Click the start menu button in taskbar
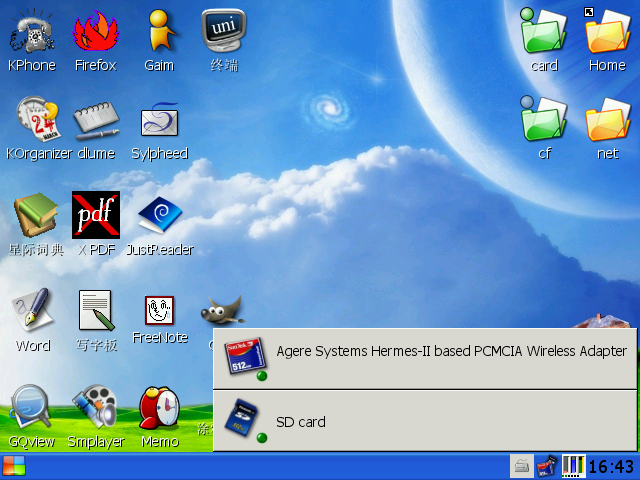Image resolution: width=640 pixels, height=480 pixels. pos(14,466)
